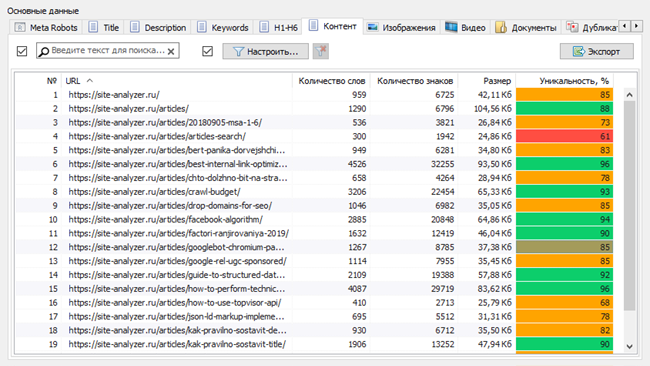
Task: Open the Изображения tab
Action: pos(402,28)
